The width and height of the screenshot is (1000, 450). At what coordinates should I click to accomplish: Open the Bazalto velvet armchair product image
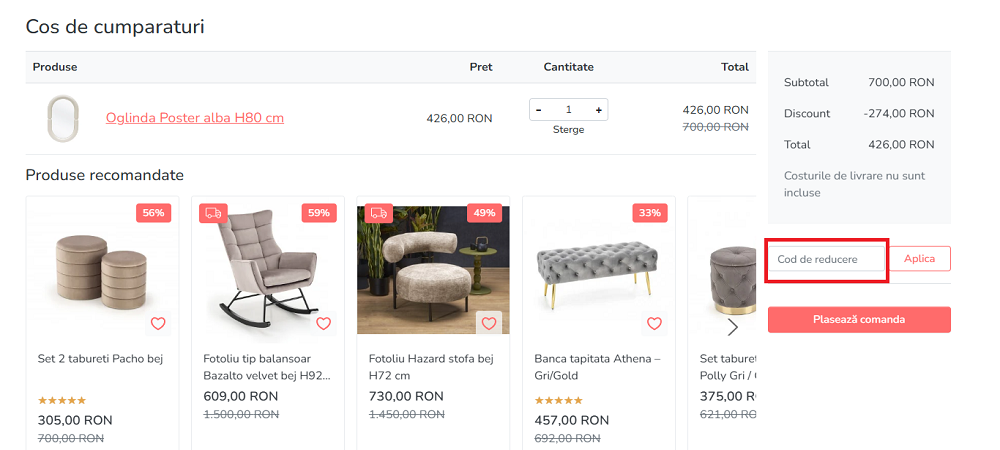(x=267, y=270)
